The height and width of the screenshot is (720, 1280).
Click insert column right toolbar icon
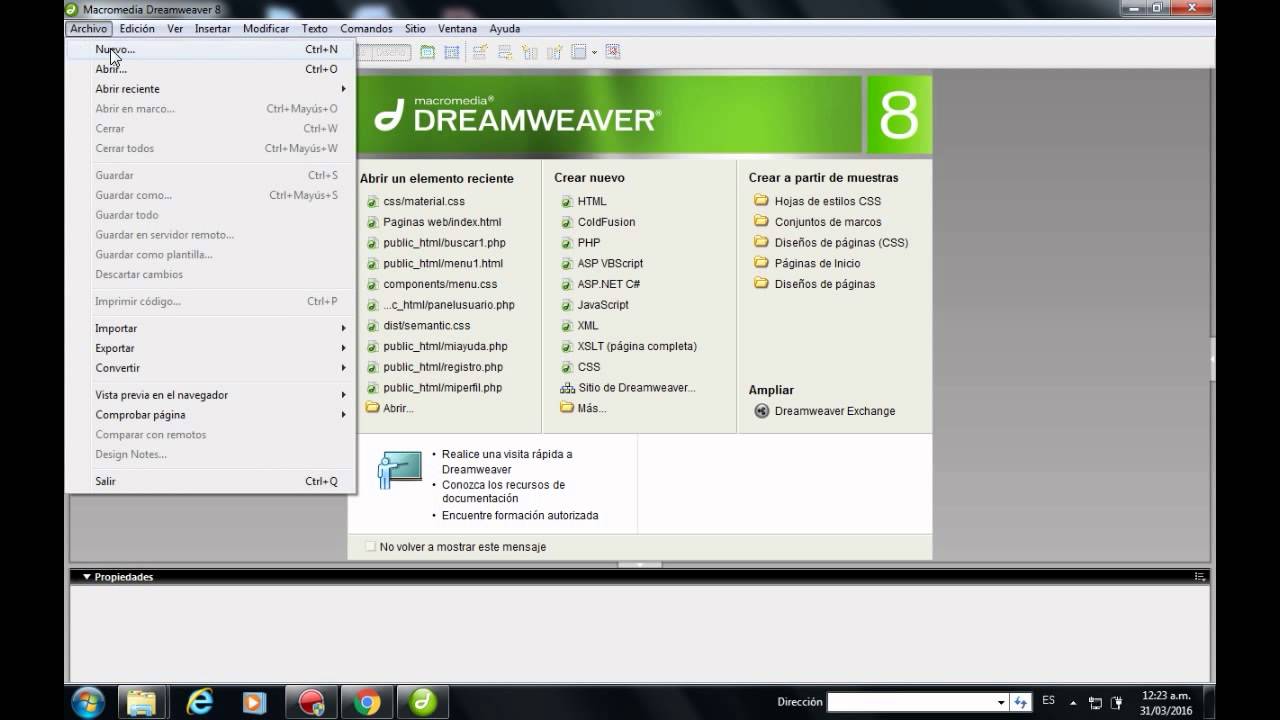[x=555, y=52]
